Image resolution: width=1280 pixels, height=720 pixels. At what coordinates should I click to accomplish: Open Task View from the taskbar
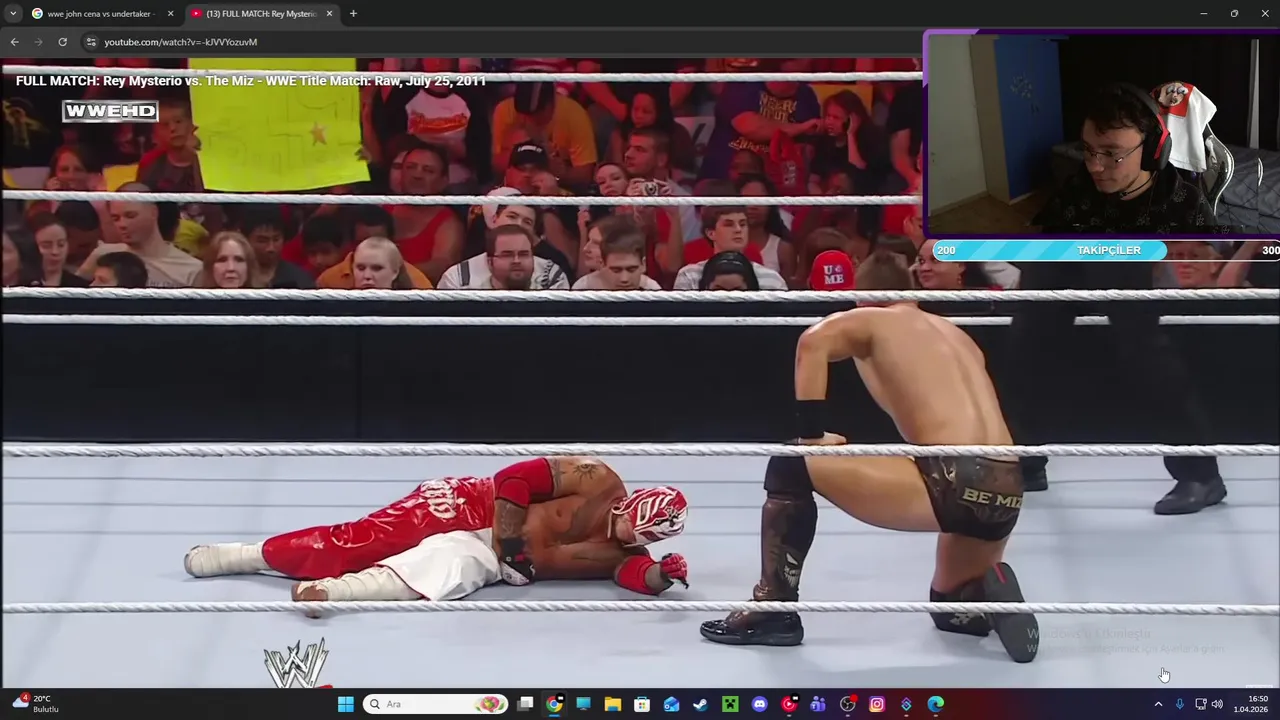pyautogui.click(x=525, y=704)
